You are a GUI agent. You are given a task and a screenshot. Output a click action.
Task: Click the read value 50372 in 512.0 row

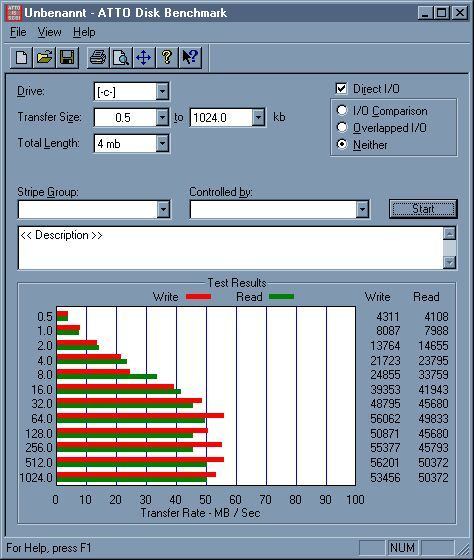(x=433, y=462)
